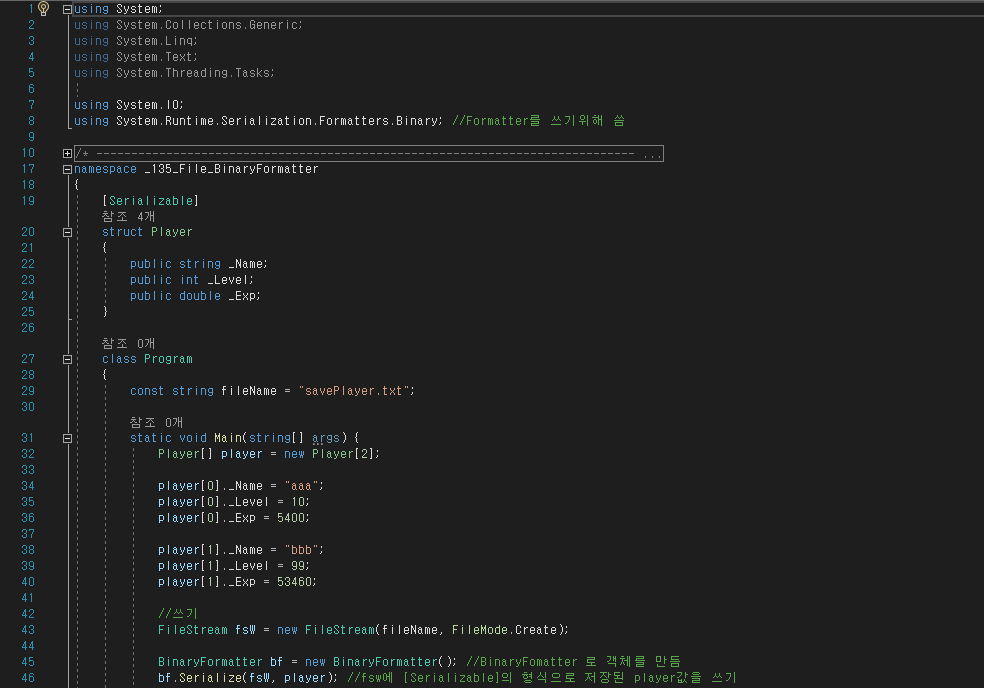Click 'using System.Collections.Generic;' on line 2
The image size is (984, 688).
click(x=188, y=25)
